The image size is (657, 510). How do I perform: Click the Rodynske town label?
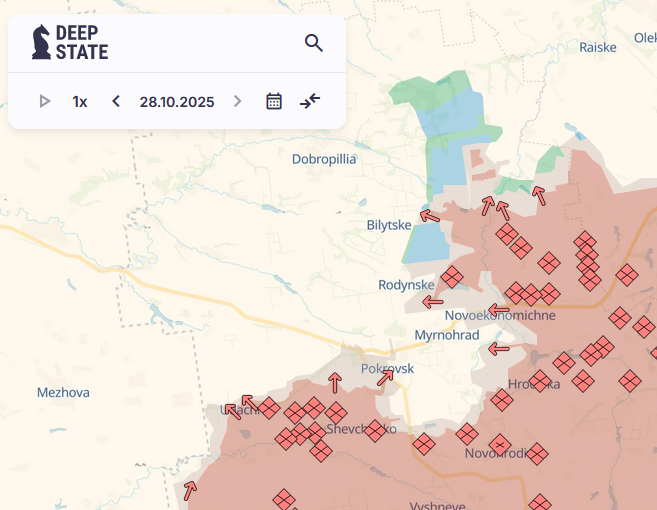point(406,285)
